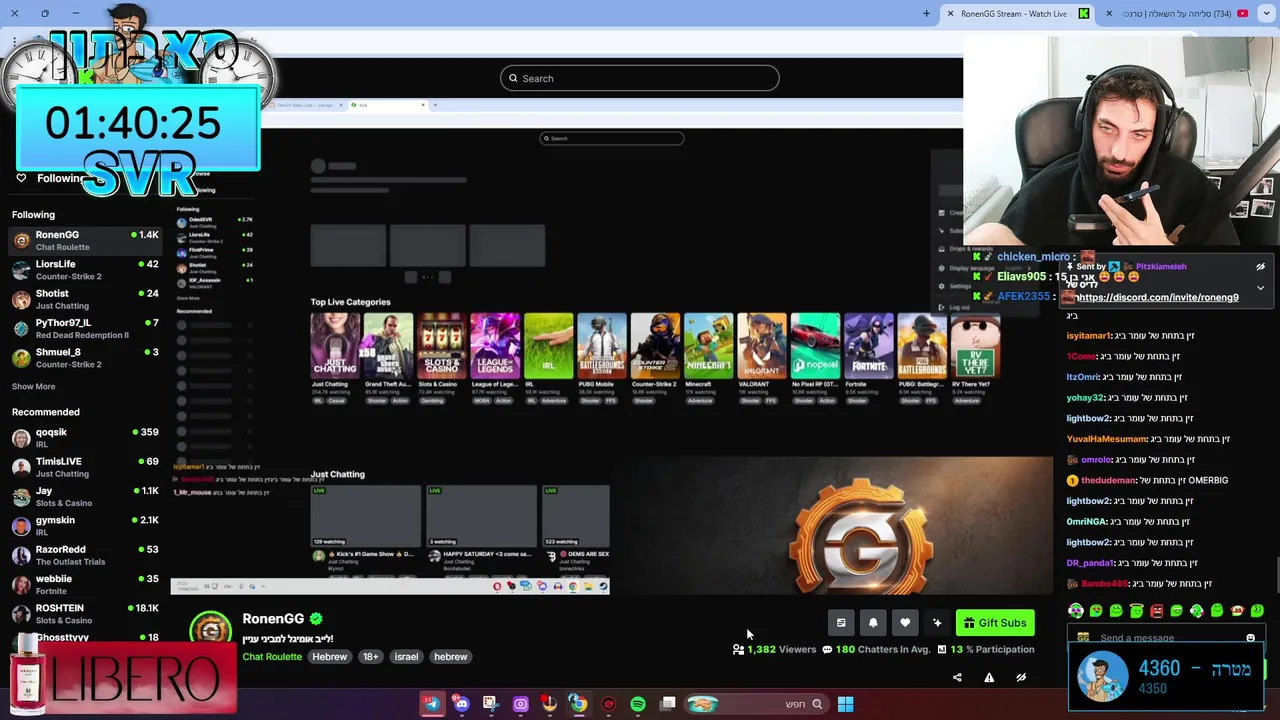Click the Hebrew tag chip
The width and height of the screenshot is (1280, 720).
pyautogui.click(x=329, y=657)
